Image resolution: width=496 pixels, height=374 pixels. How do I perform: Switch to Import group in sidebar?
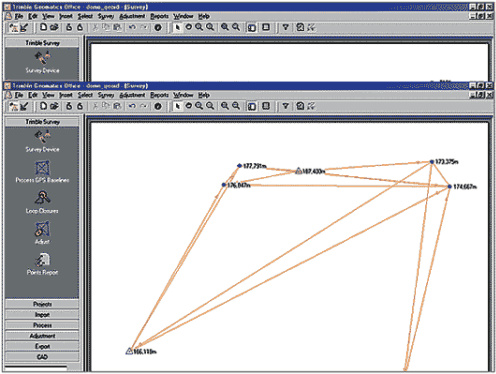click(42, 315)
